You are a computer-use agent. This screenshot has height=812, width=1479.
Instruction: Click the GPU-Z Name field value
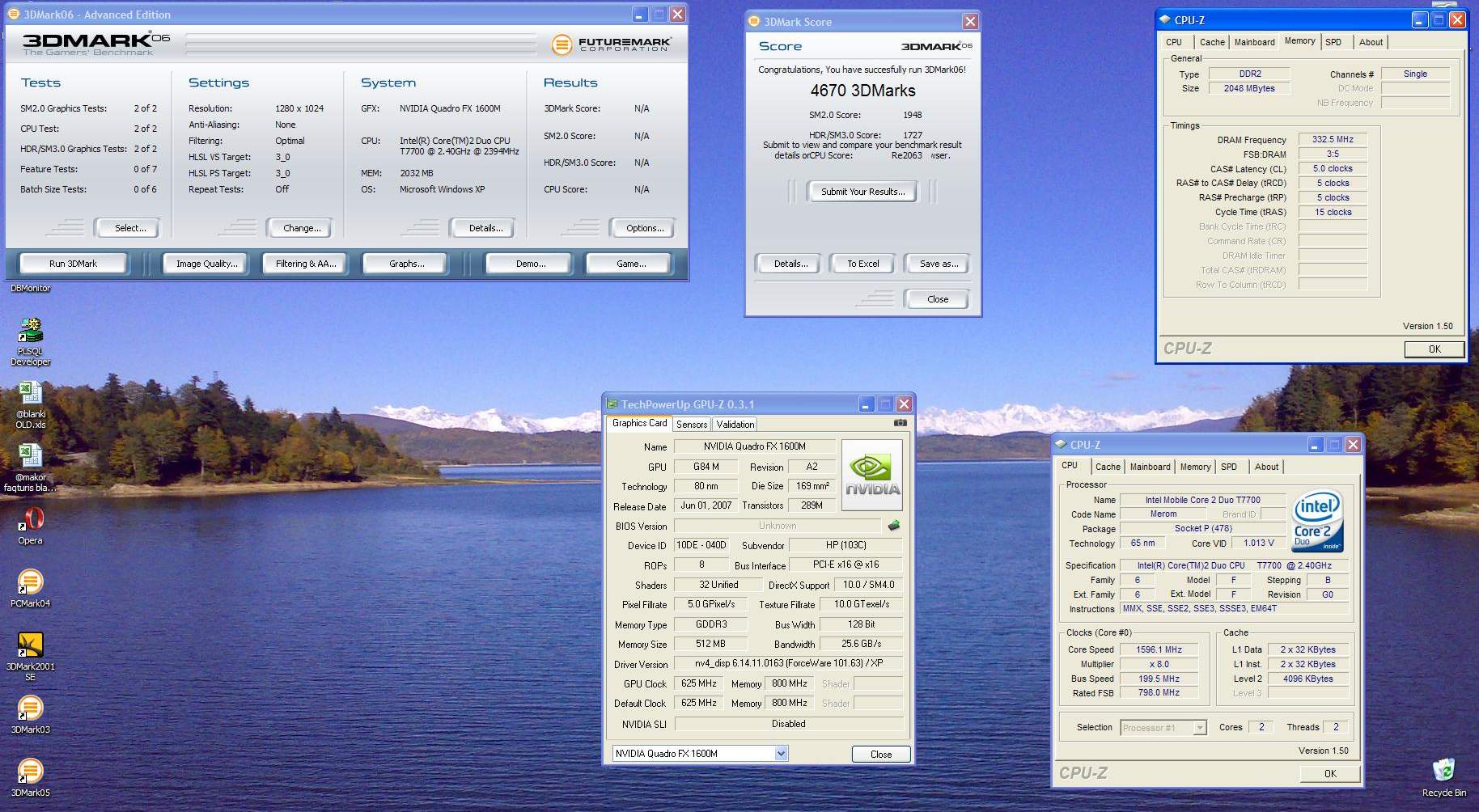tap(754, 446)
